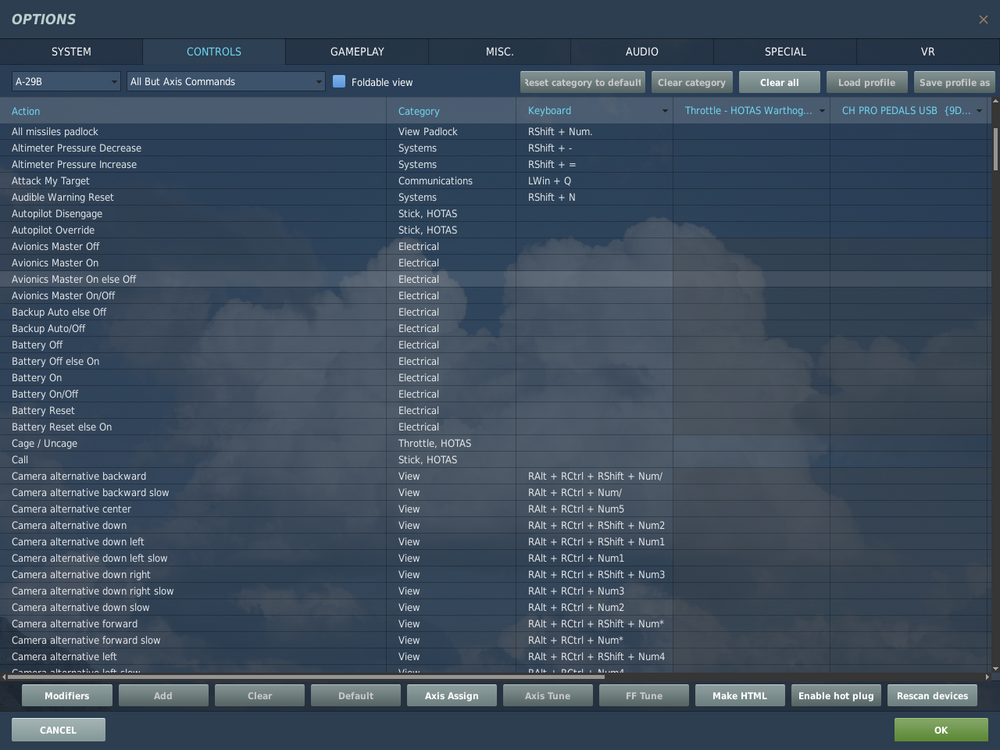Viewport: 1000px width, 750px height.
Task: Expand the Keyboard column dropdown arrow
Action: pos(665,111)
